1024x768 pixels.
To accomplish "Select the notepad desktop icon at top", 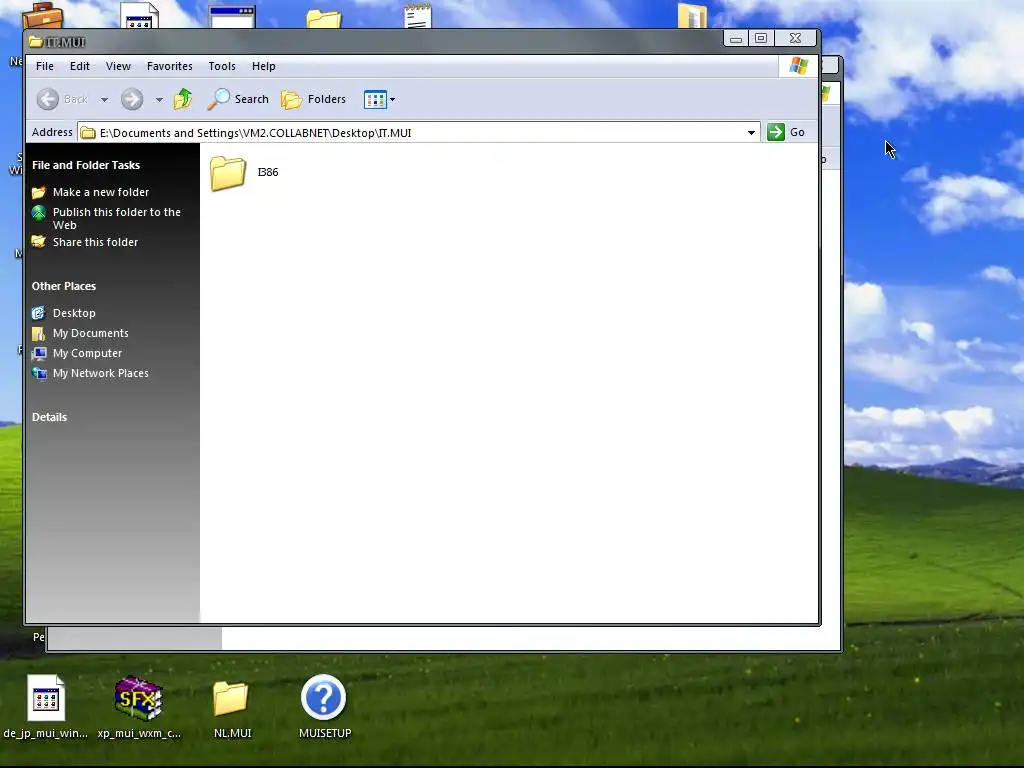I will [x=418, y=16].
